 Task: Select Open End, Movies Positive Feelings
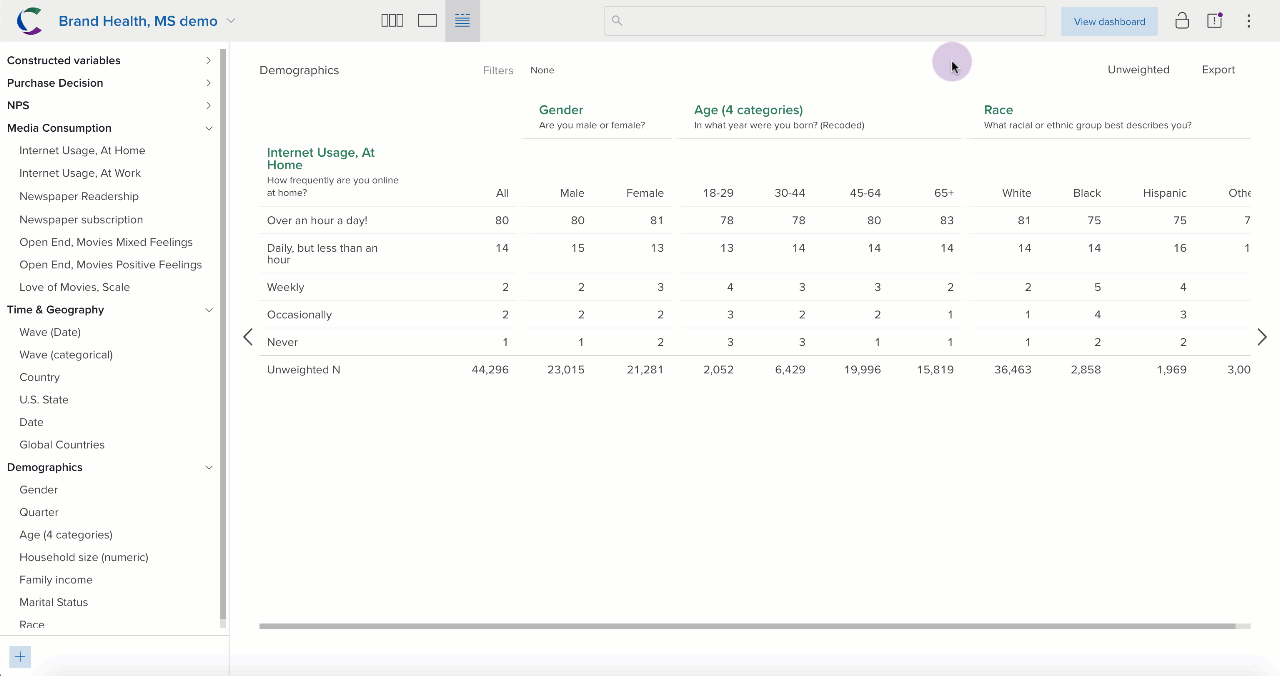(x=110, y=265)
